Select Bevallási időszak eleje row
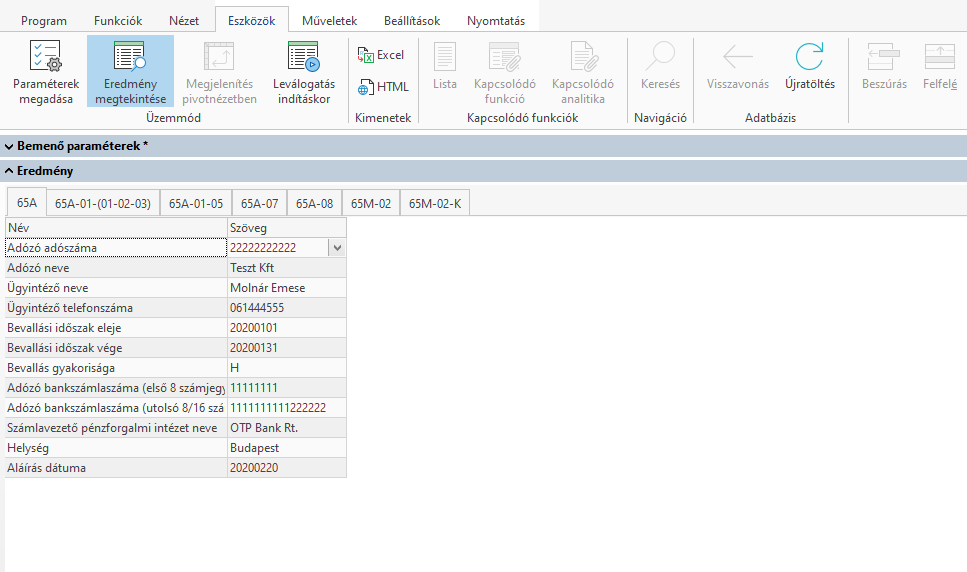The image size is (967, 572). 116,328
